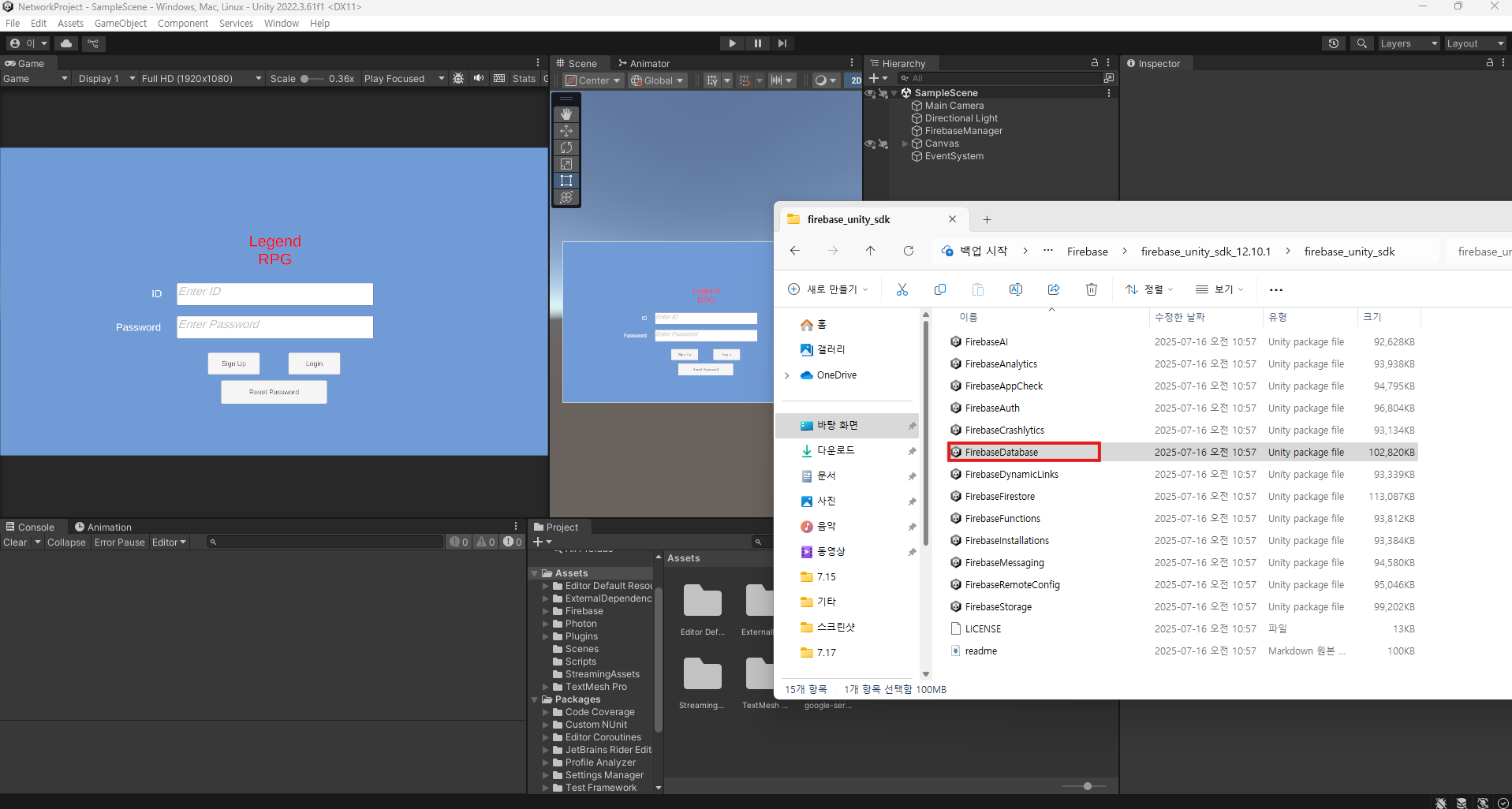1512x809 pixels.
Task: Click the Copy icon in File Explorer
Action: (940, 289)
